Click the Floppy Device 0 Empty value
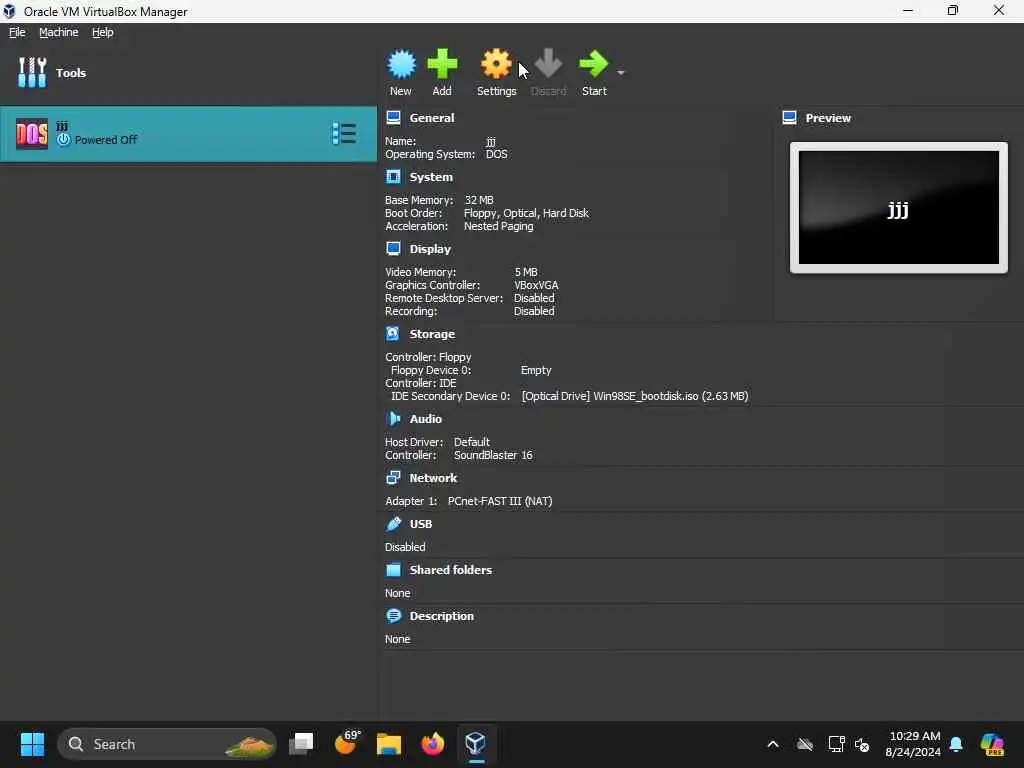Viewport: 1024px width, 768px height. [536, 370]
